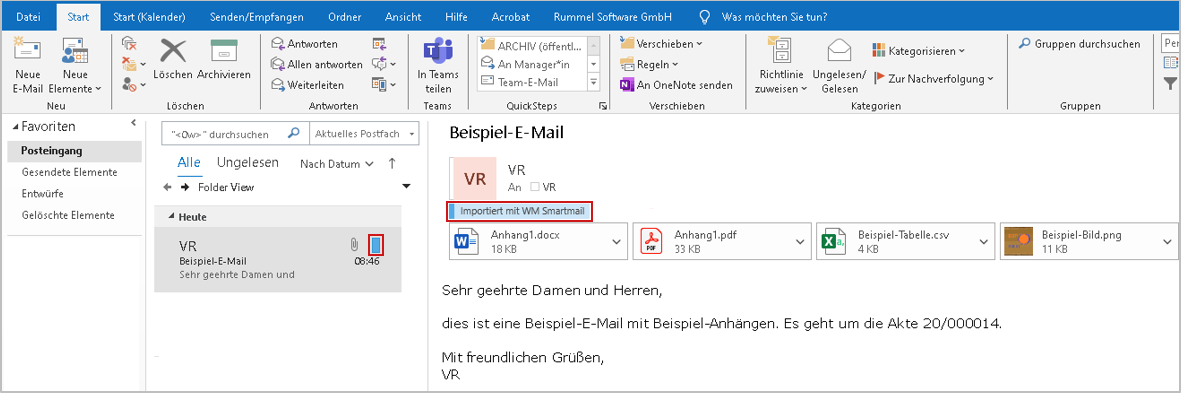Show only Ungelesen messages

coord(248,163)
